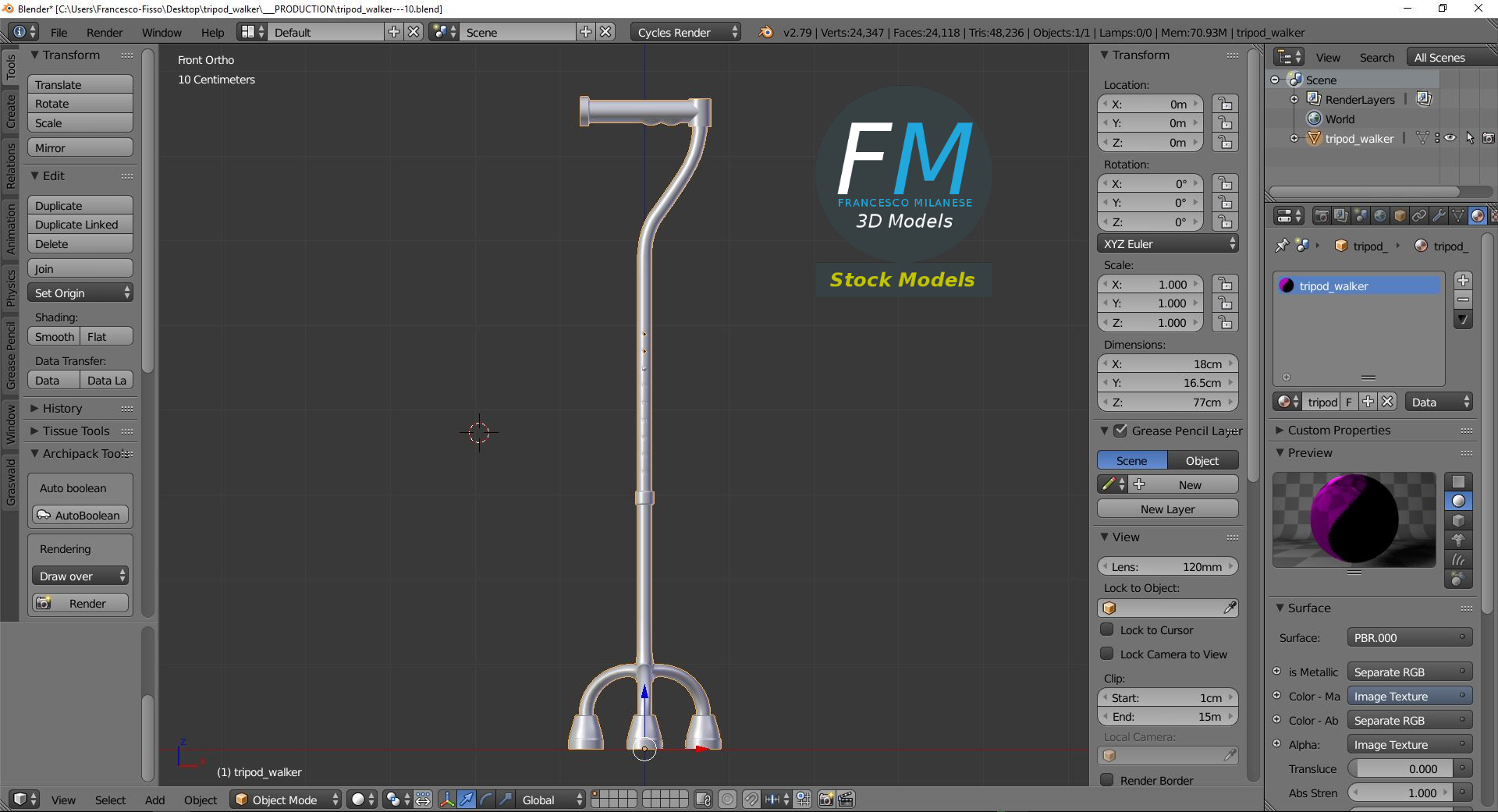Switch to the Create tool shelf tab
Viewport: 1498px width, 812px height.
11,111
